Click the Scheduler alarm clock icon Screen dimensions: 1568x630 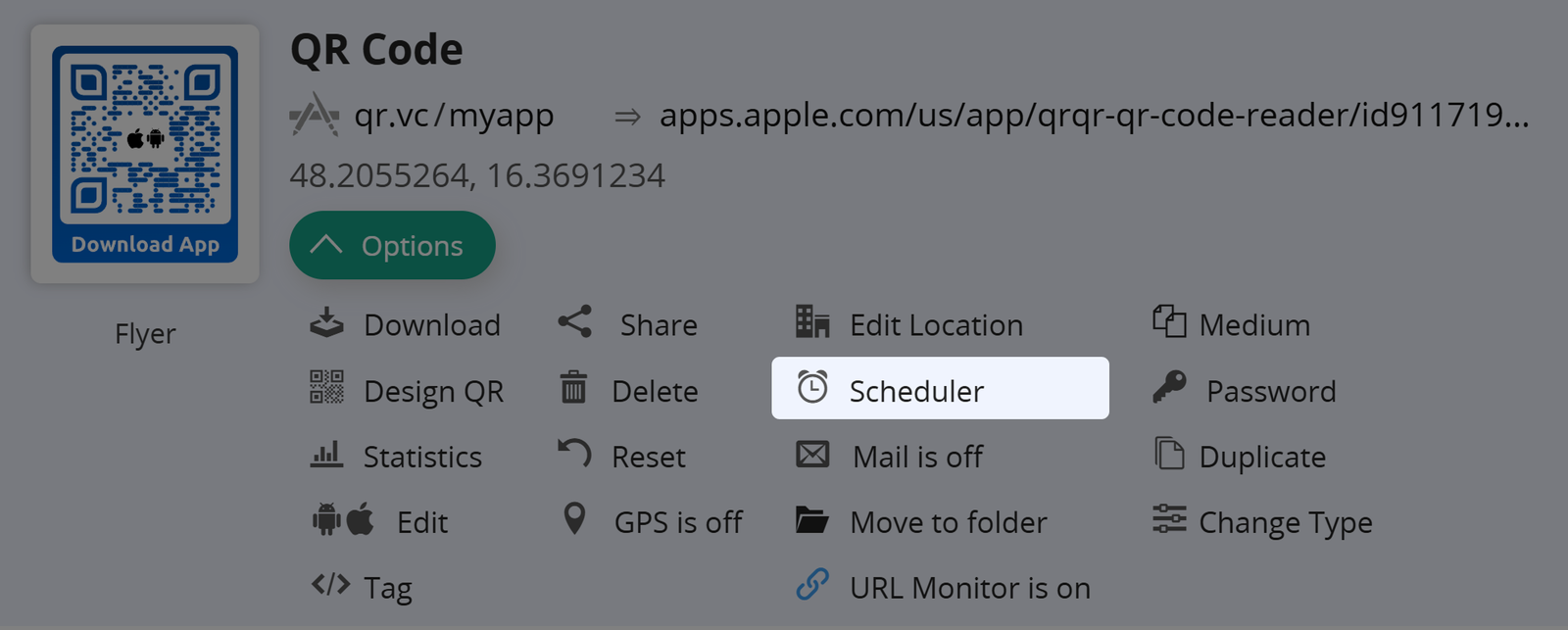pos(812,388)
